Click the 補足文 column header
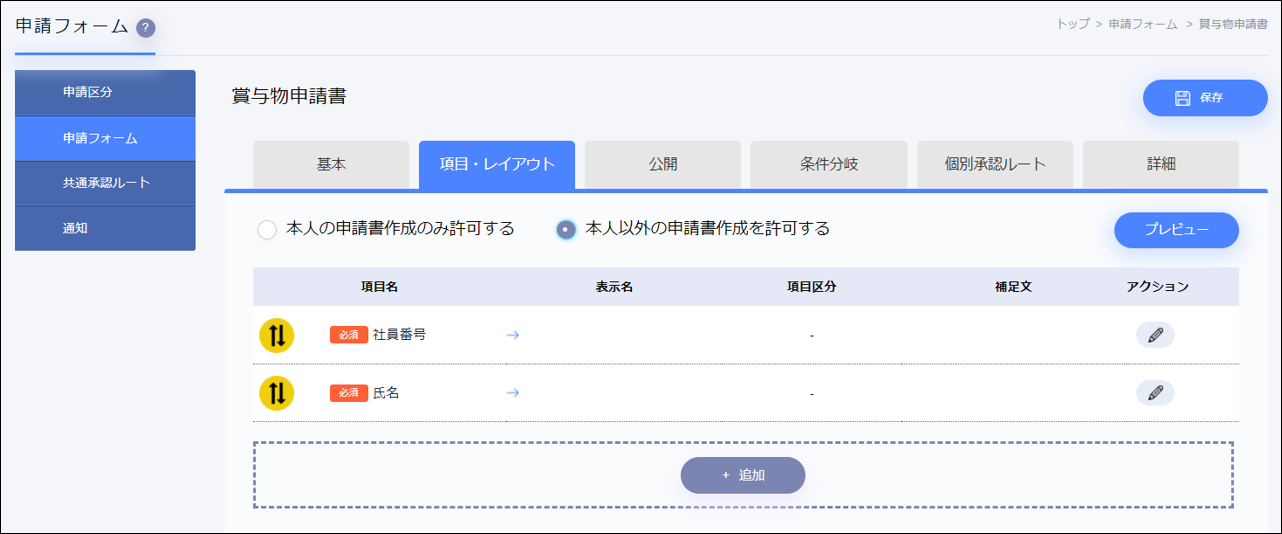This screenshot has height=534, width=1282. 1013,286
